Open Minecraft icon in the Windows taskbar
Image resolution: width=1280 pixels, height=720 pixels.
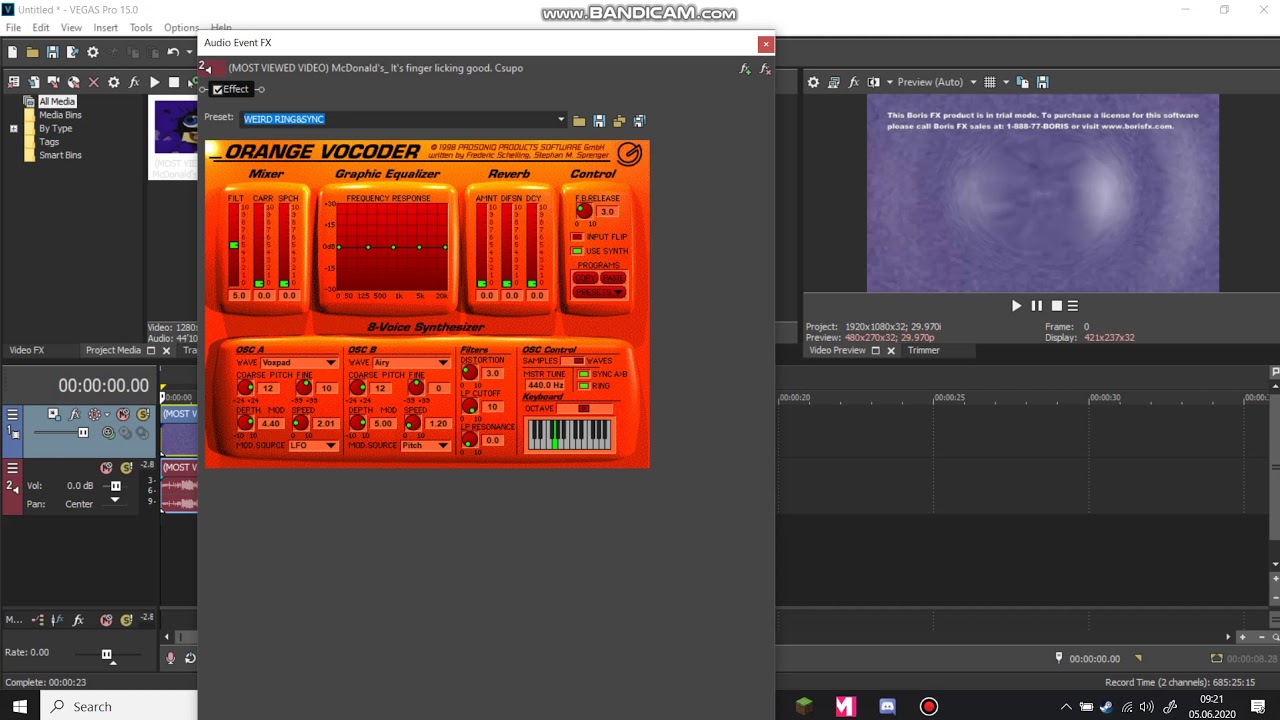(804, 706)
